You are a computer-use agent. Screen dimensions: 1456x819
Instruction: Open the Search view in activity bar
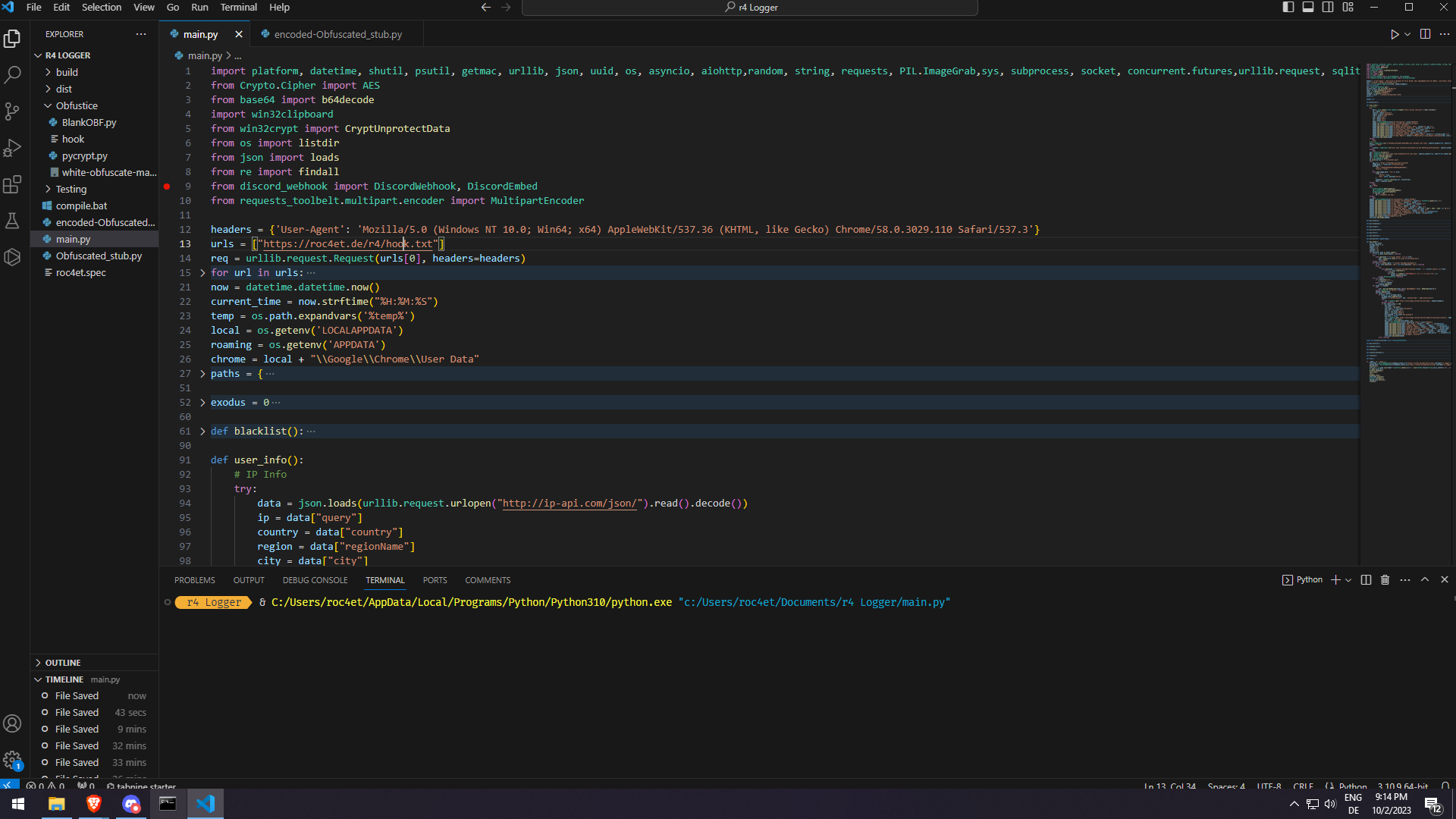[12, 74]
